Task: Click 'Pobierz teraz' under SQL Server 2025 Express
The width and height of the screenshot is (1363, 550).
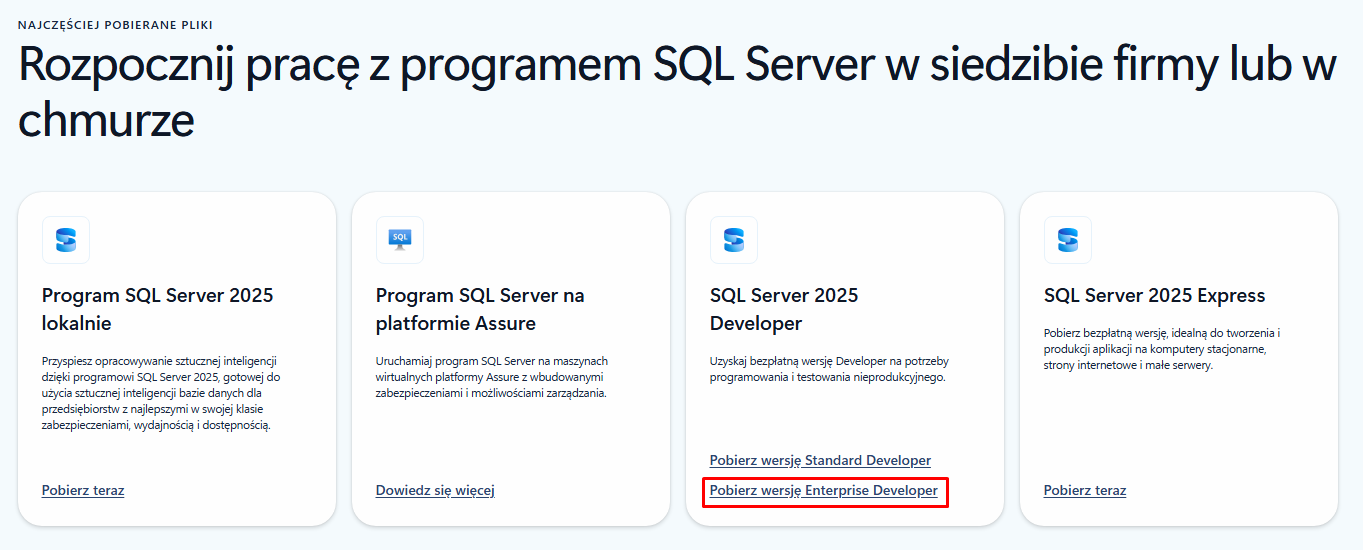Action: coord(1085,490)
